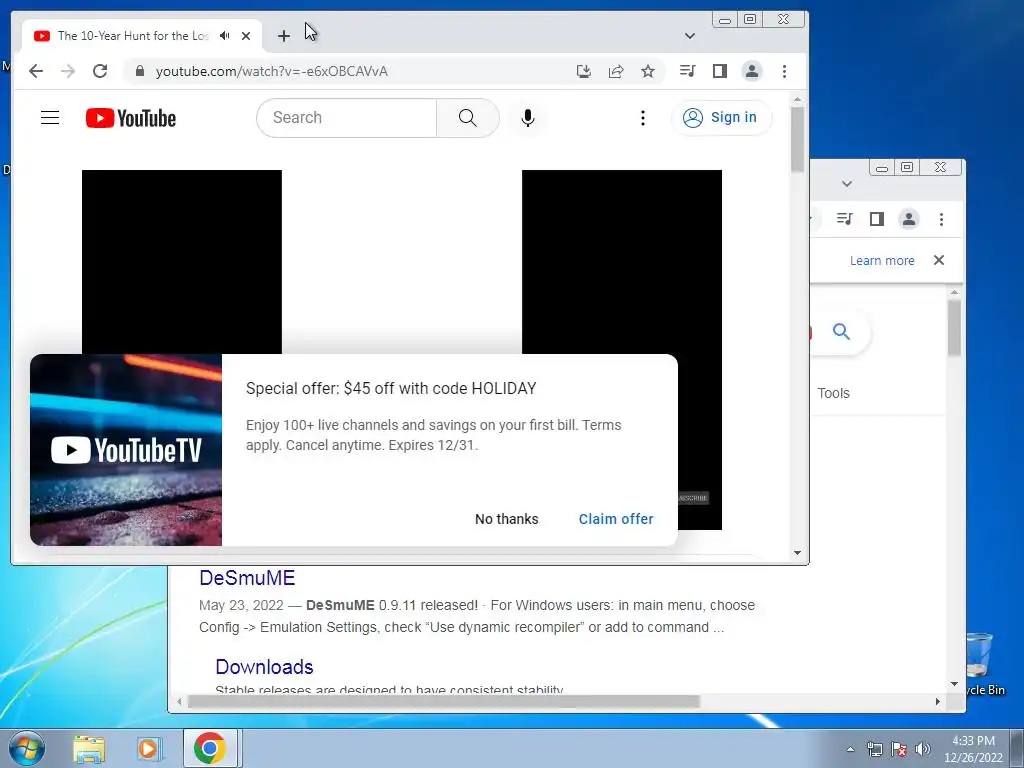1024x768 pixels.
Task: Click the YouTube TV promo image
Action: [x=126, y=450]
